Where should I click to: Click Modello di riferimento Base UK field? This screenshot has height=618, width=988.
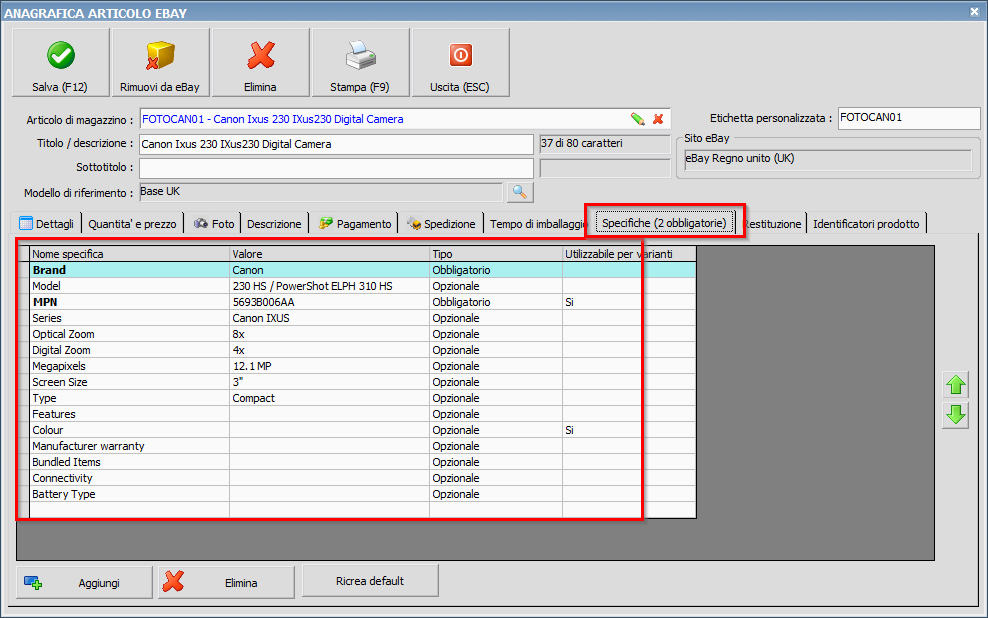[321, 192]
